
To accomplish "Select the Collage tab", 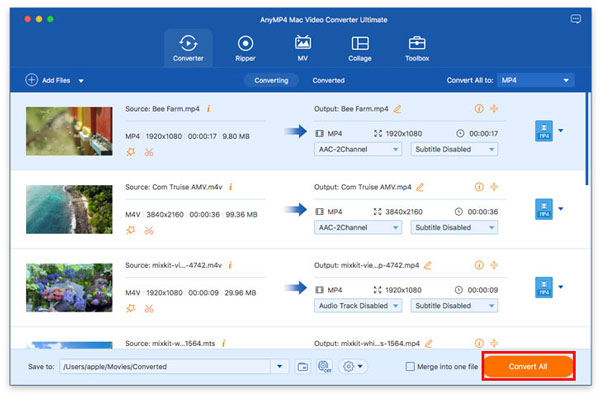I will 360,49.
